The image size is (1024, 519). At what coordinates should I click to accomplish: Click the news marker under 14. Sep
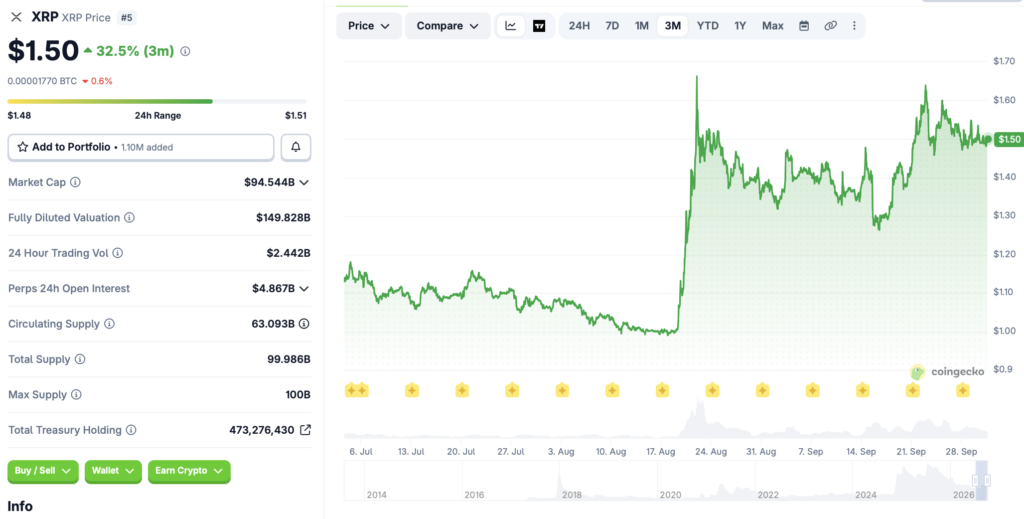click(863, 390)
